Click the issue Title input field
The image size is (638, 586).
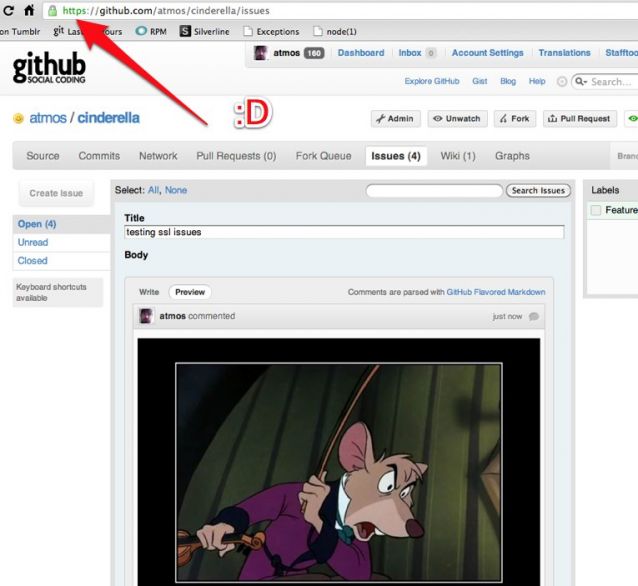pyautogui.click(x=344, y=232)
